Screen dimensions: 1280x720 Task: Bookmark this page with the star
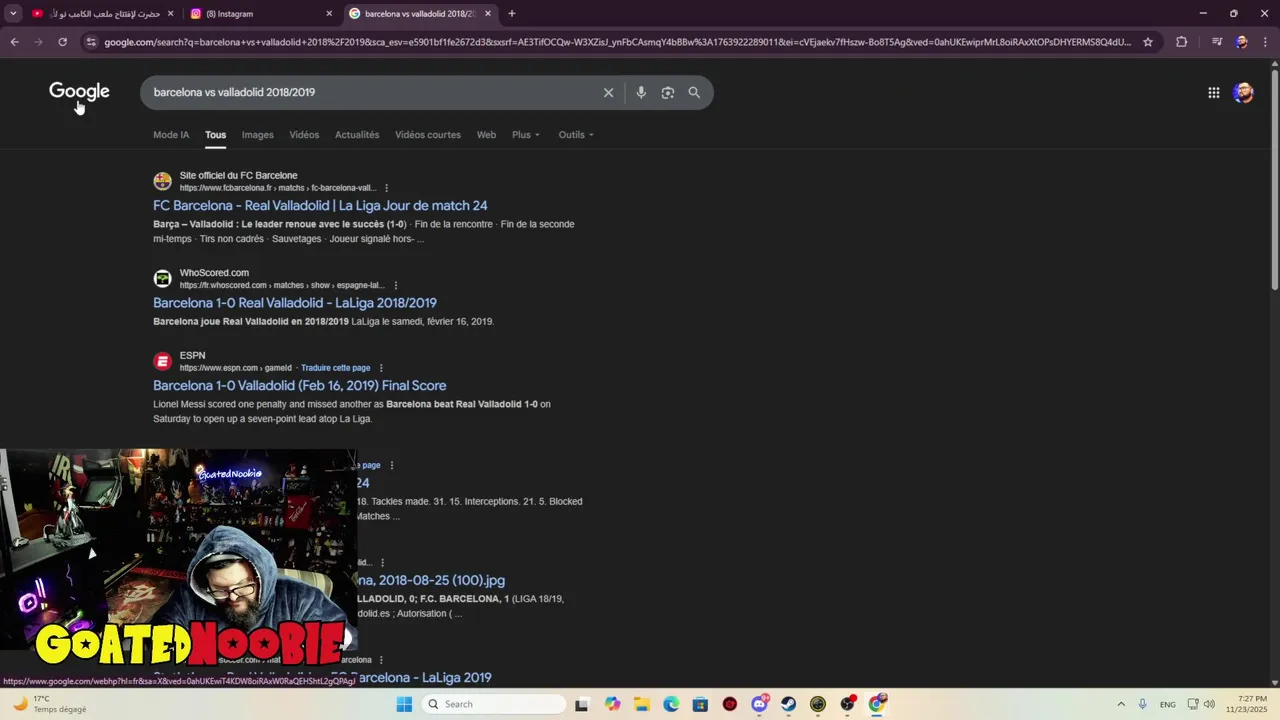pyautogui.click(x=1148, y=42)
